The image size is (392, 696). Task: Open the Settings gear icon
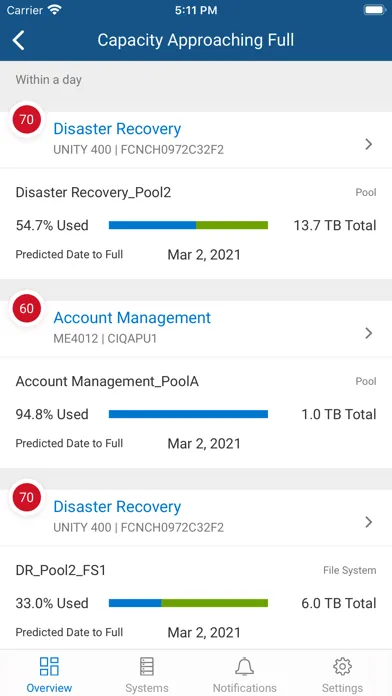point(342,666)
